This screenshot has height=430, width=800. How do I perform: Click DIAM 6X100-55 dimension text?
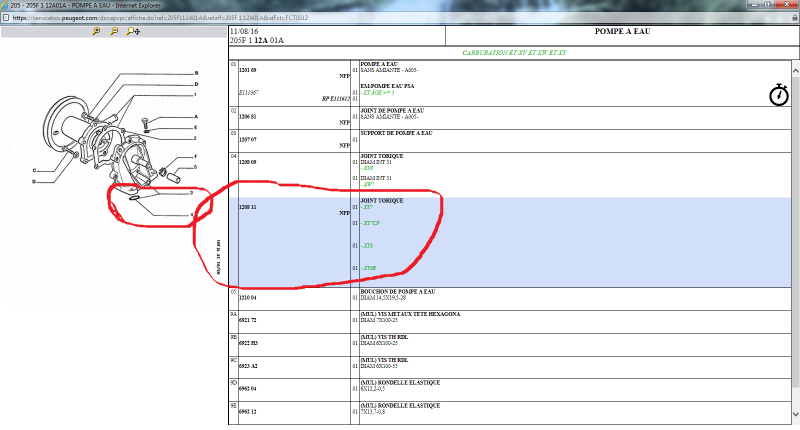[x=379, y=366]
